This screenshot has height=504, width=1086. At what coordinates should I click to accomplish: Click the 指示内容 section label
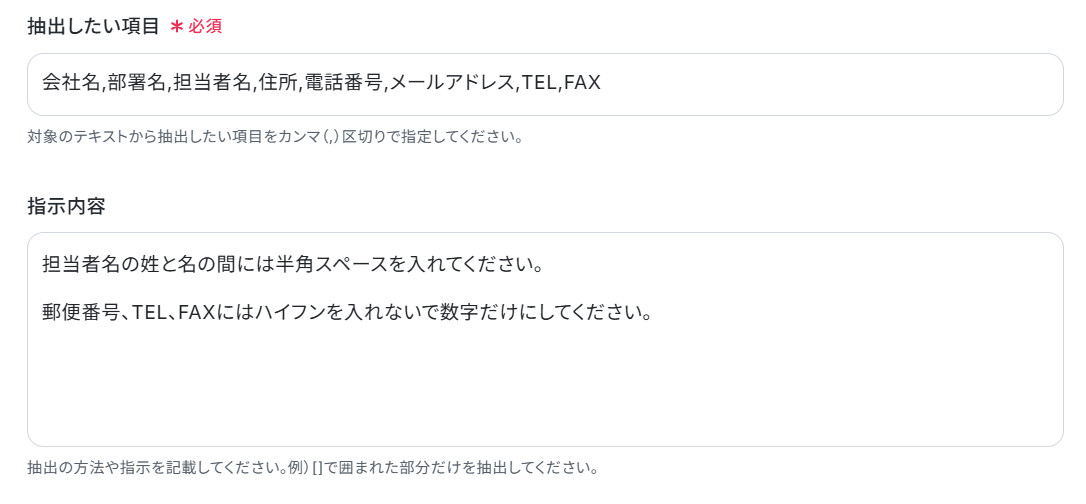click(x=66, y=206)
